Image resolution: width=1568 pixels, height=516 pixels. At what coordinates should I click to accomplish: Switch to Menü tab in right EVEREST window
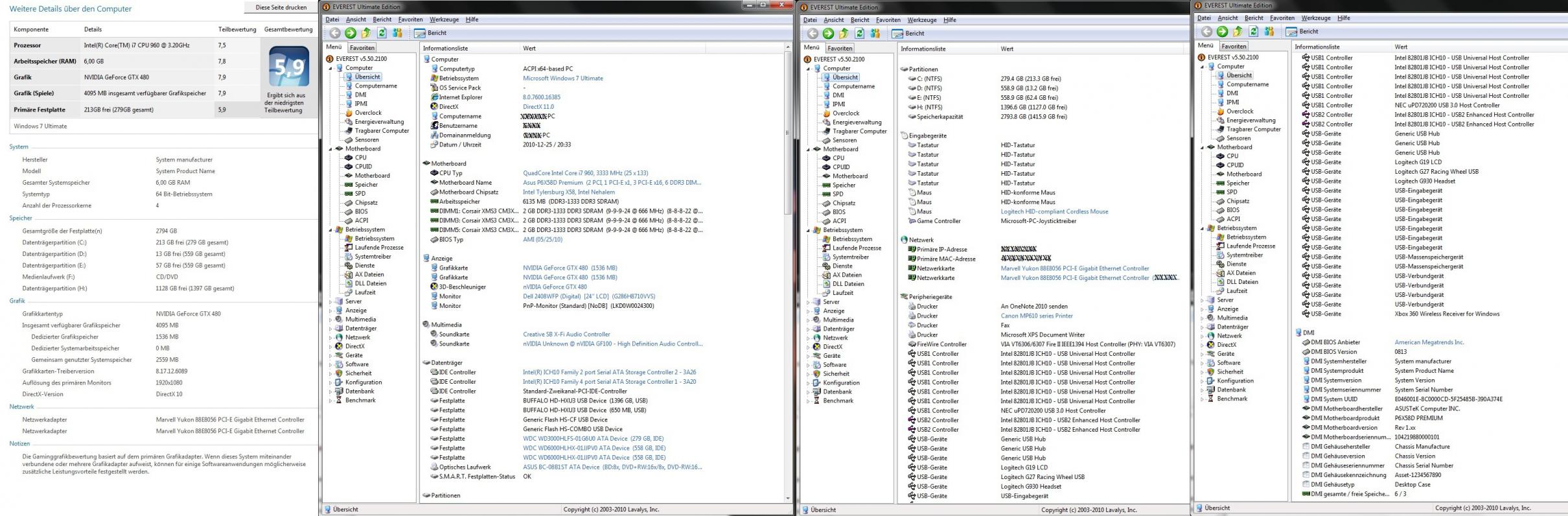coord(1206,45)
